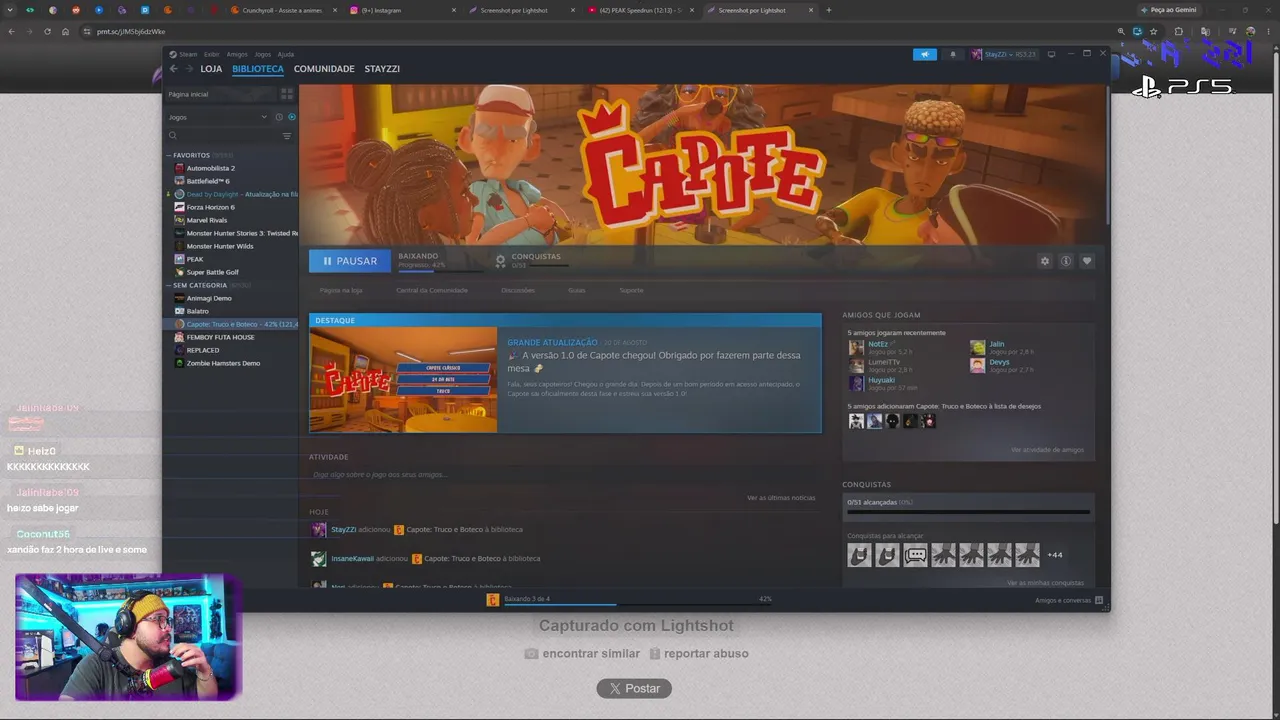Open Super Battle Golf entry
Image resolution: width=1280 pixels, height=720 pixels.
[213, 272]
